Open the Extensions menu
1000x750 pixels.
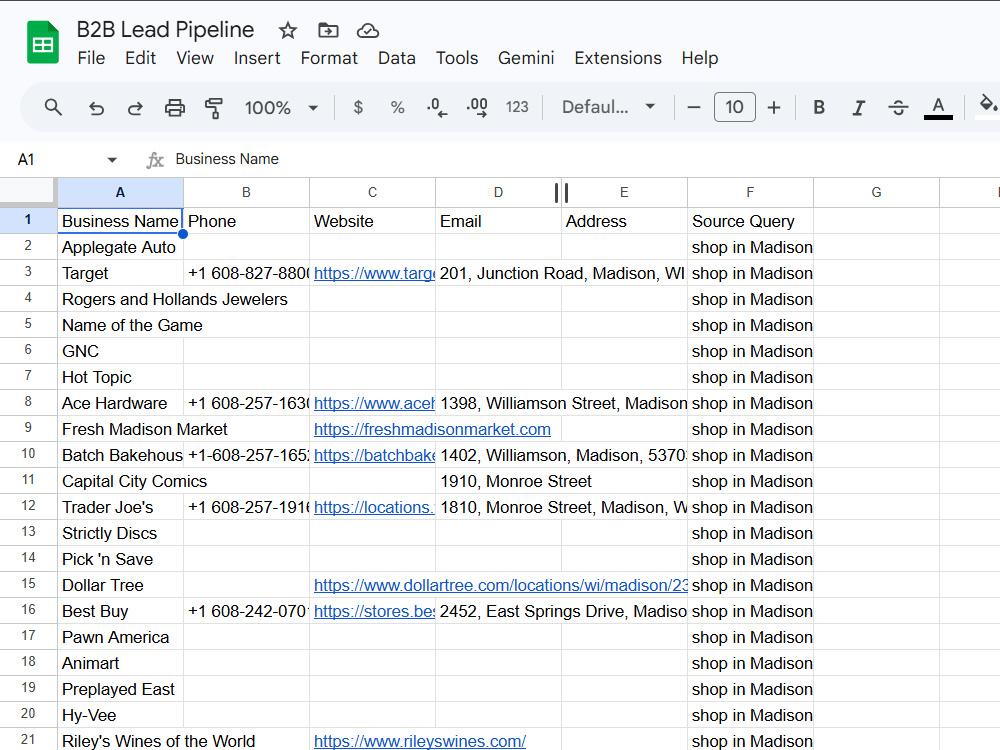618,58
